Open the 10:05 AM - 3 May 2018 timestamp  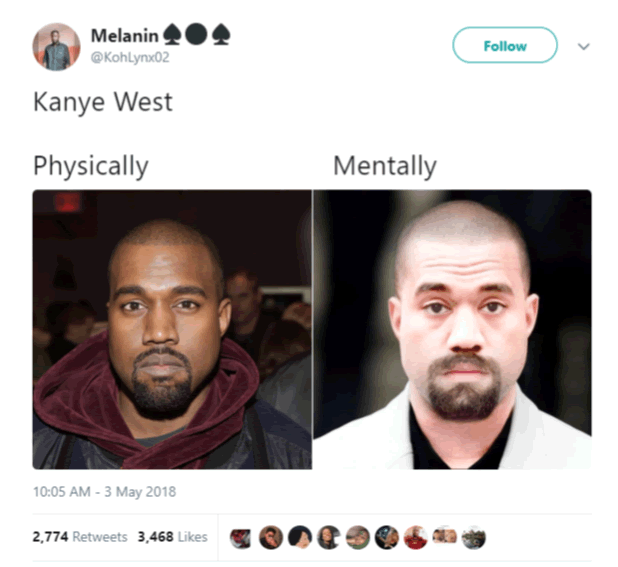104,492
